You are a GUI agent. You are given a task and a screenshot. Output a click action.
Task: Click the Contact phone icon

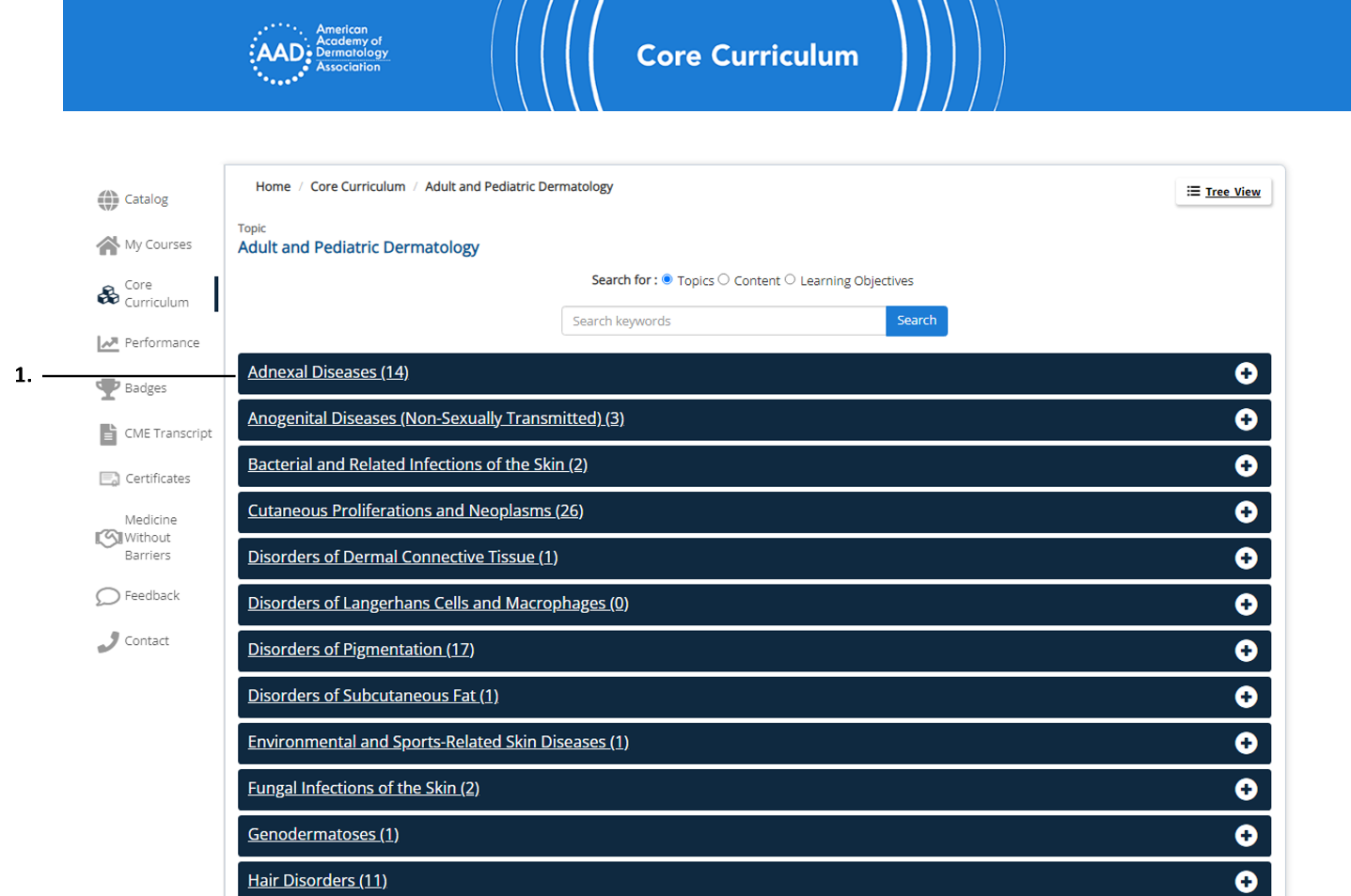(108, 641)
